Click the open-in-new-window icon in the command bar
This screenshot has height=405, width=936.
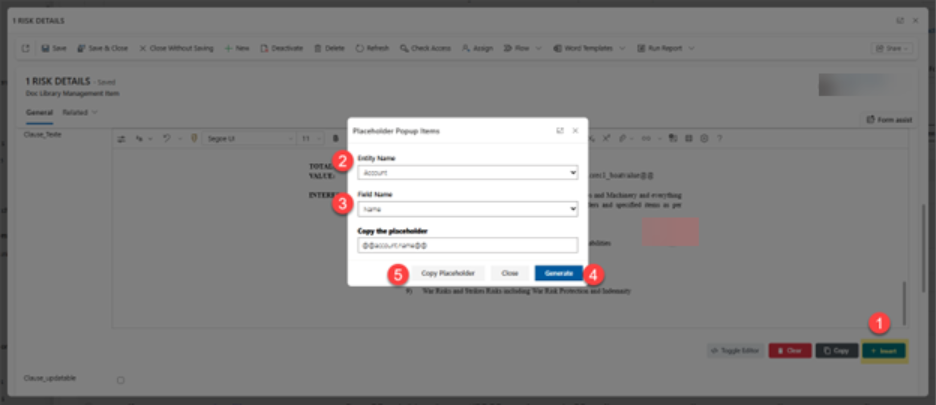click(25, 48)
